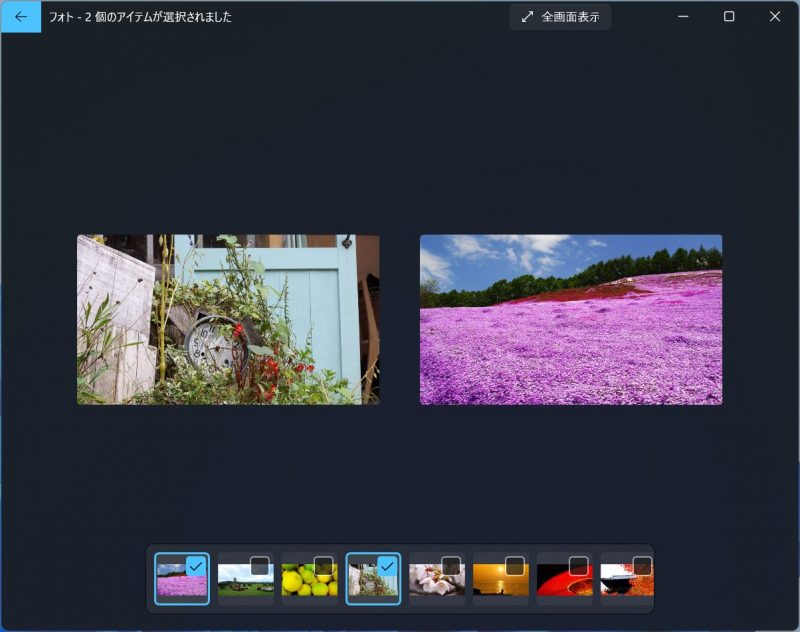The height and width of the screenshot is (632, 800).
Task: Select the garden clock thumbnail in filmstrip
Action: [x=373, y=579]
